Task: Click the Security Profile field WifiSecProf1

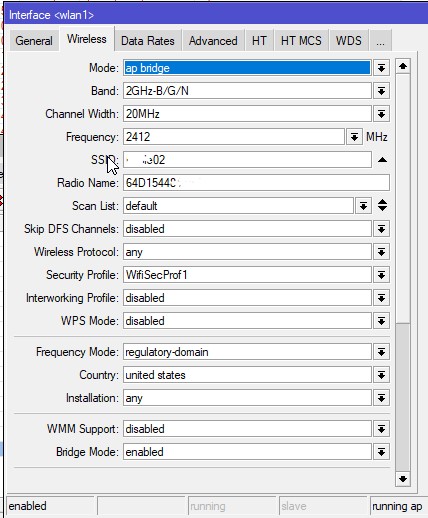Action: pyautogui.click(x=247, y=275)
